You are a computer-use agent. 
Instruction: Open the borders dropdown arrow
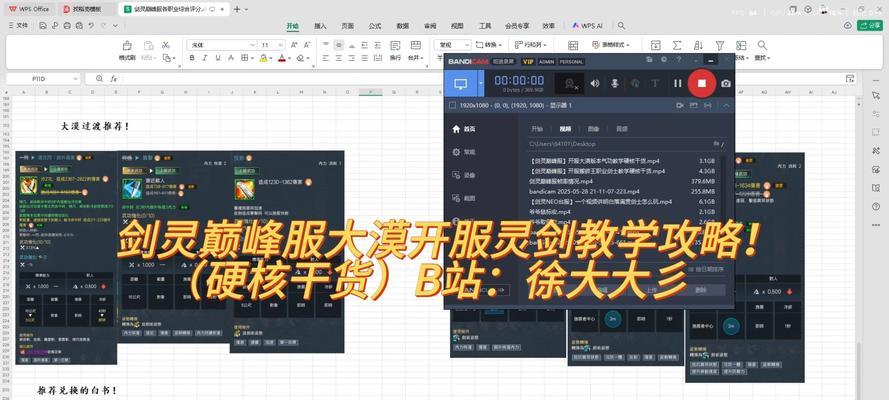[252, 58]
